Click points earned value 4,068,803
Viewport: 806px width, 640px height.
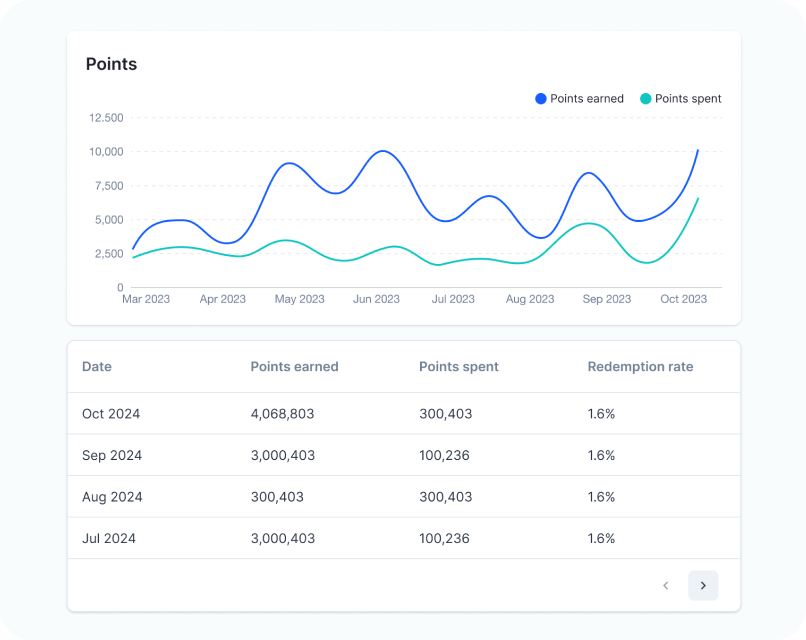282,414
